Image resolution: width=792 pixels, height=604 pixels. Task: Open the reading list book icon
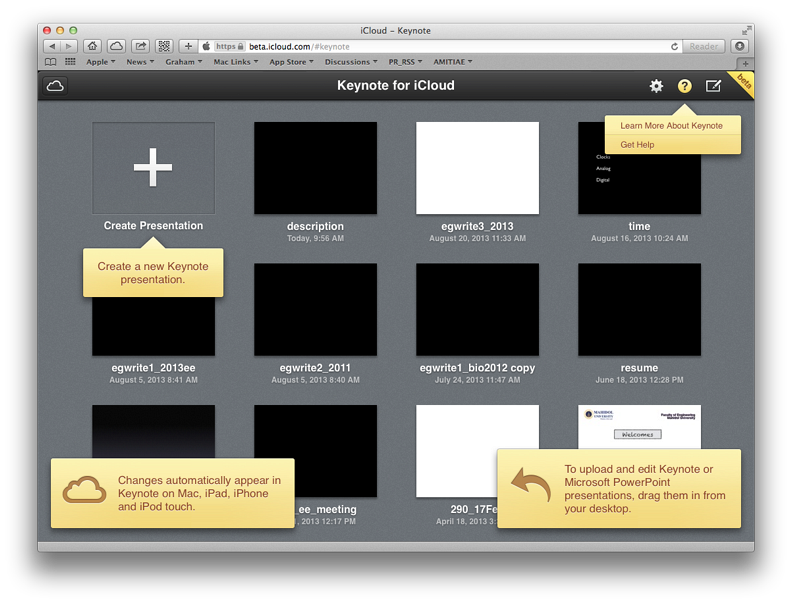[51, 62]
